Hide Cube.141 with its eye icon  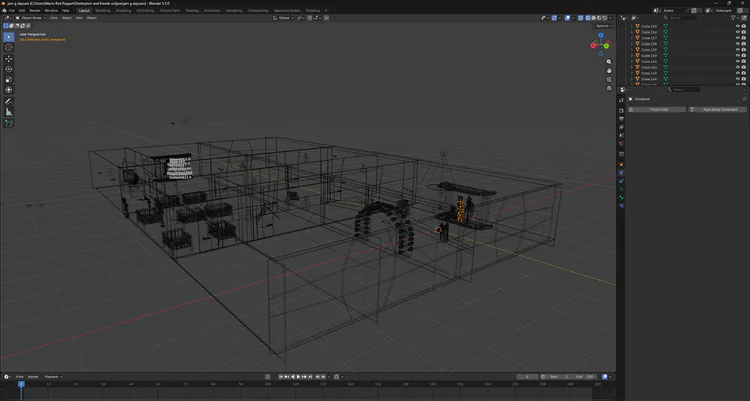(738, 61)
